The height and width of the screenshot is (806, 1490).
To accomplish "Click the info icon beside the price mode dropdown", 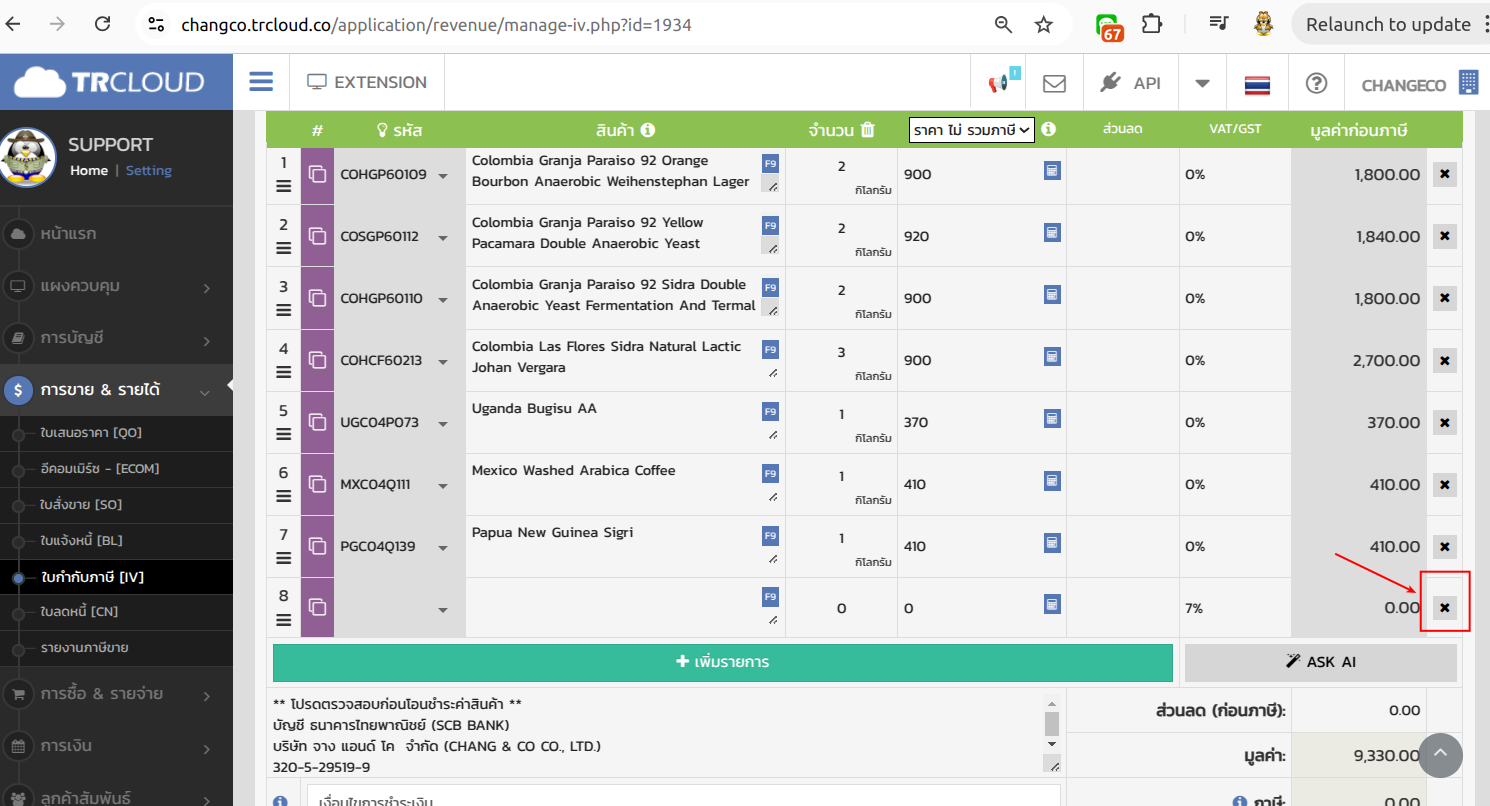I will [x=1048, y=129].
